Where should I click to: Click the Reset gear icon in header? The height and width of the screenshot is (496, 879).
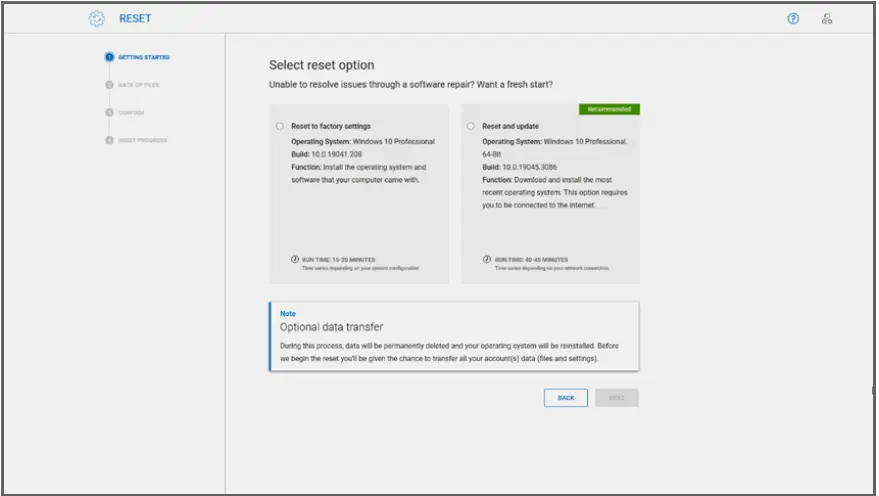[x=97, y=19]
